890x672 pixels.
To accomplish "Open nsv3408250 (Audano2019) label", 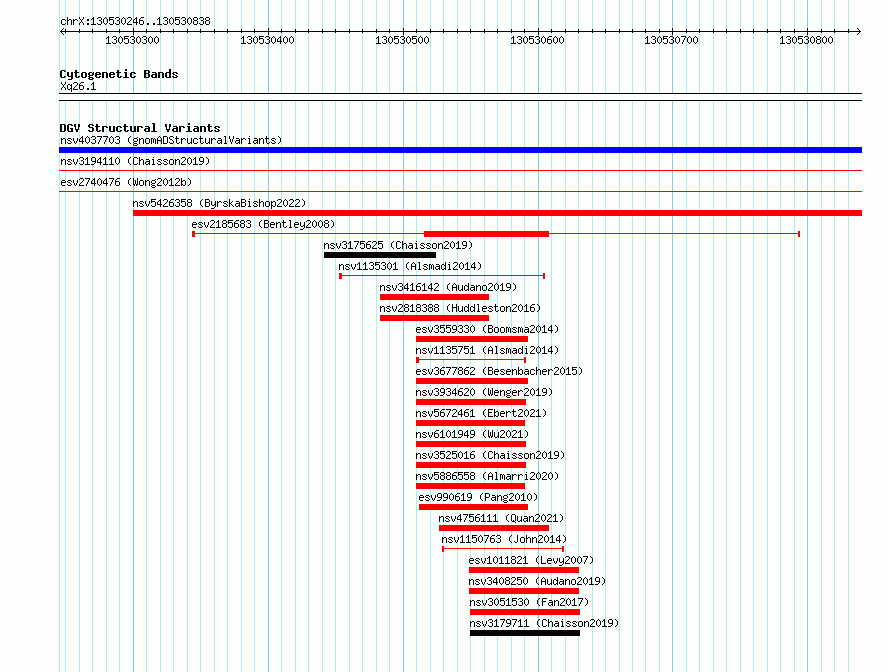I will pyautogui.click(x=538, y=581).
